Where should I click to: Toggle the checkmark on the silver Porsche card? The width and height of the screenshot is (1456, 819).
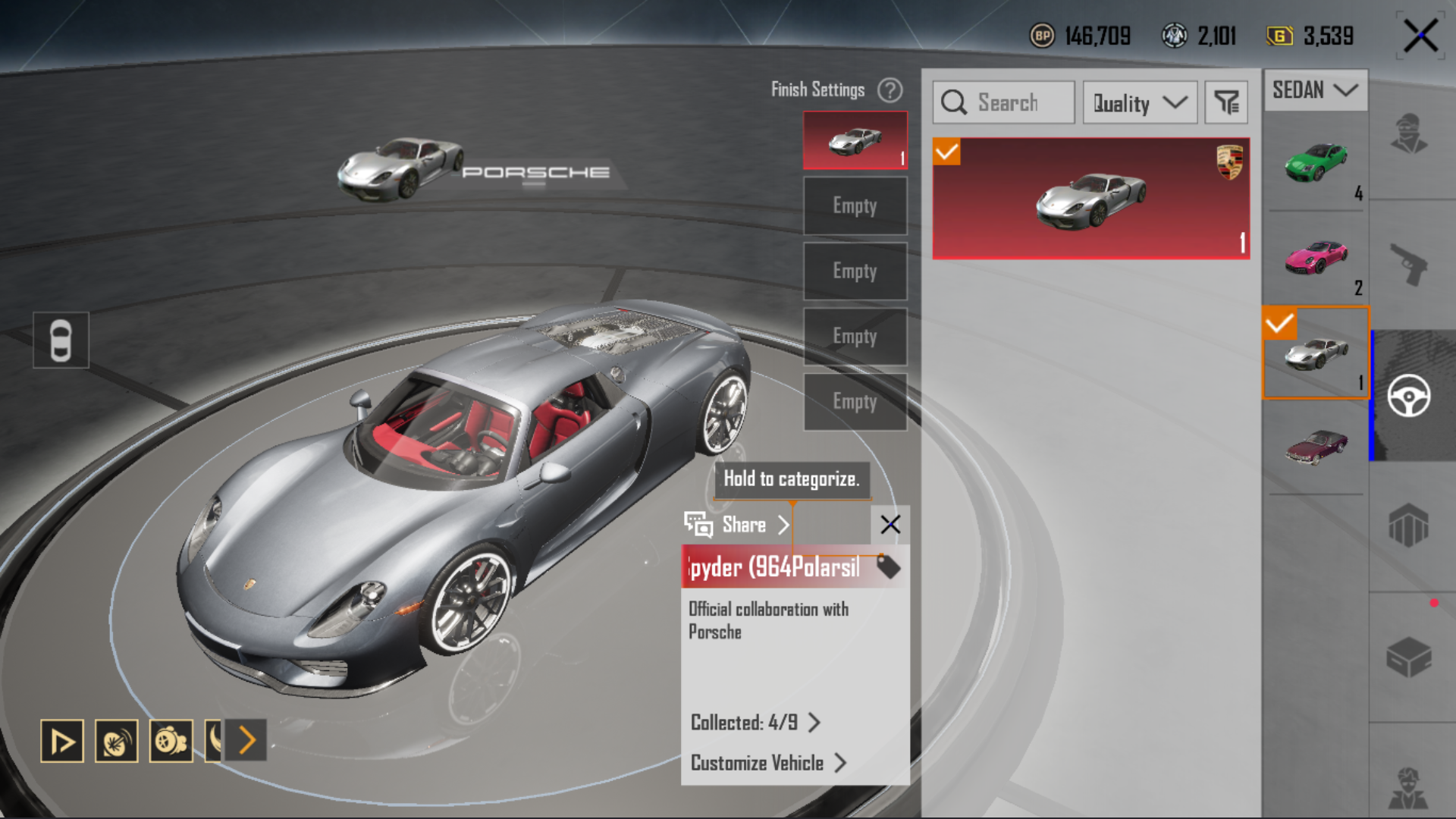[946, 152]
